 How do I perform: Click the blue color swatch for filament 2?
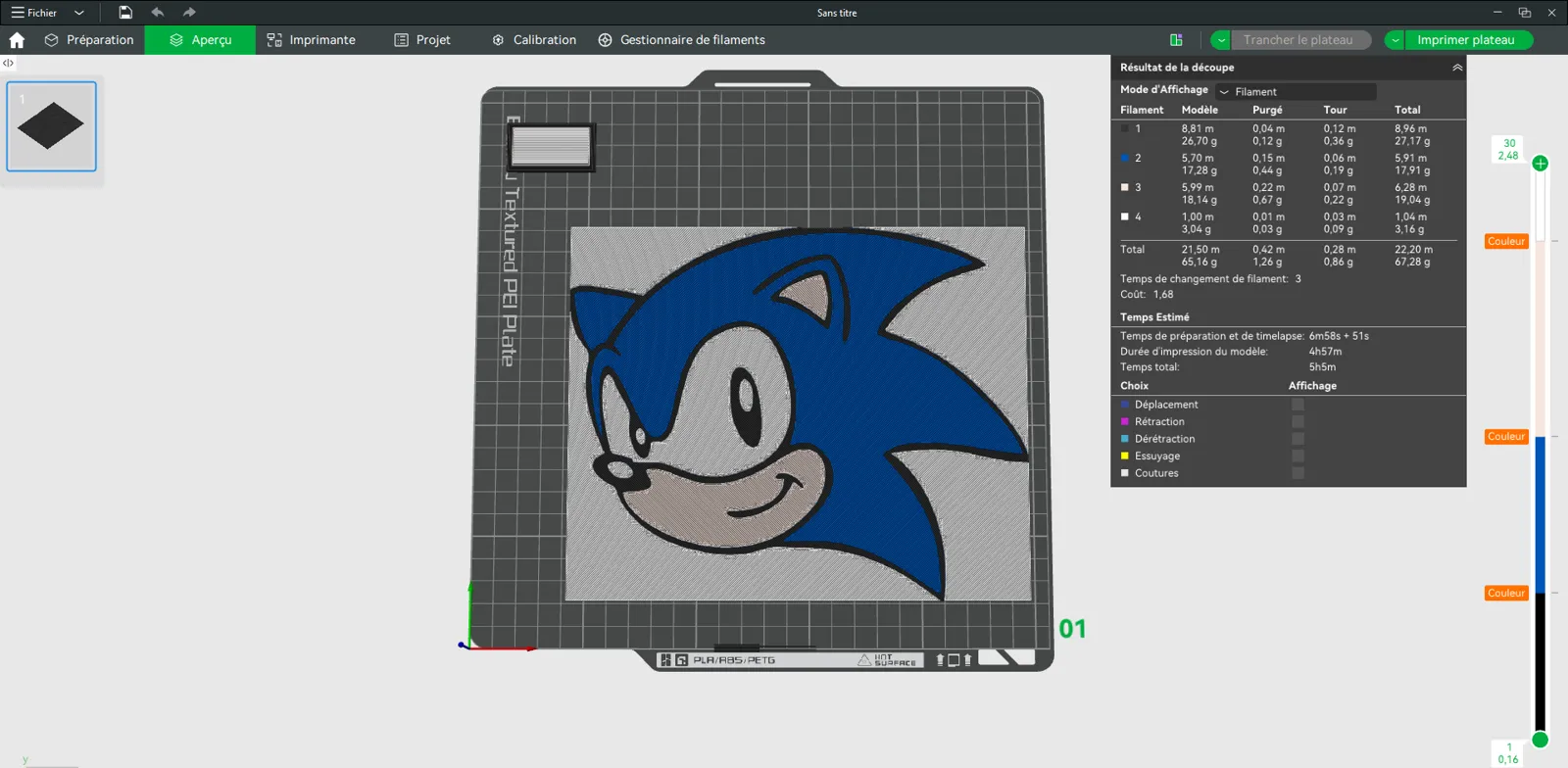[1125, 158]
